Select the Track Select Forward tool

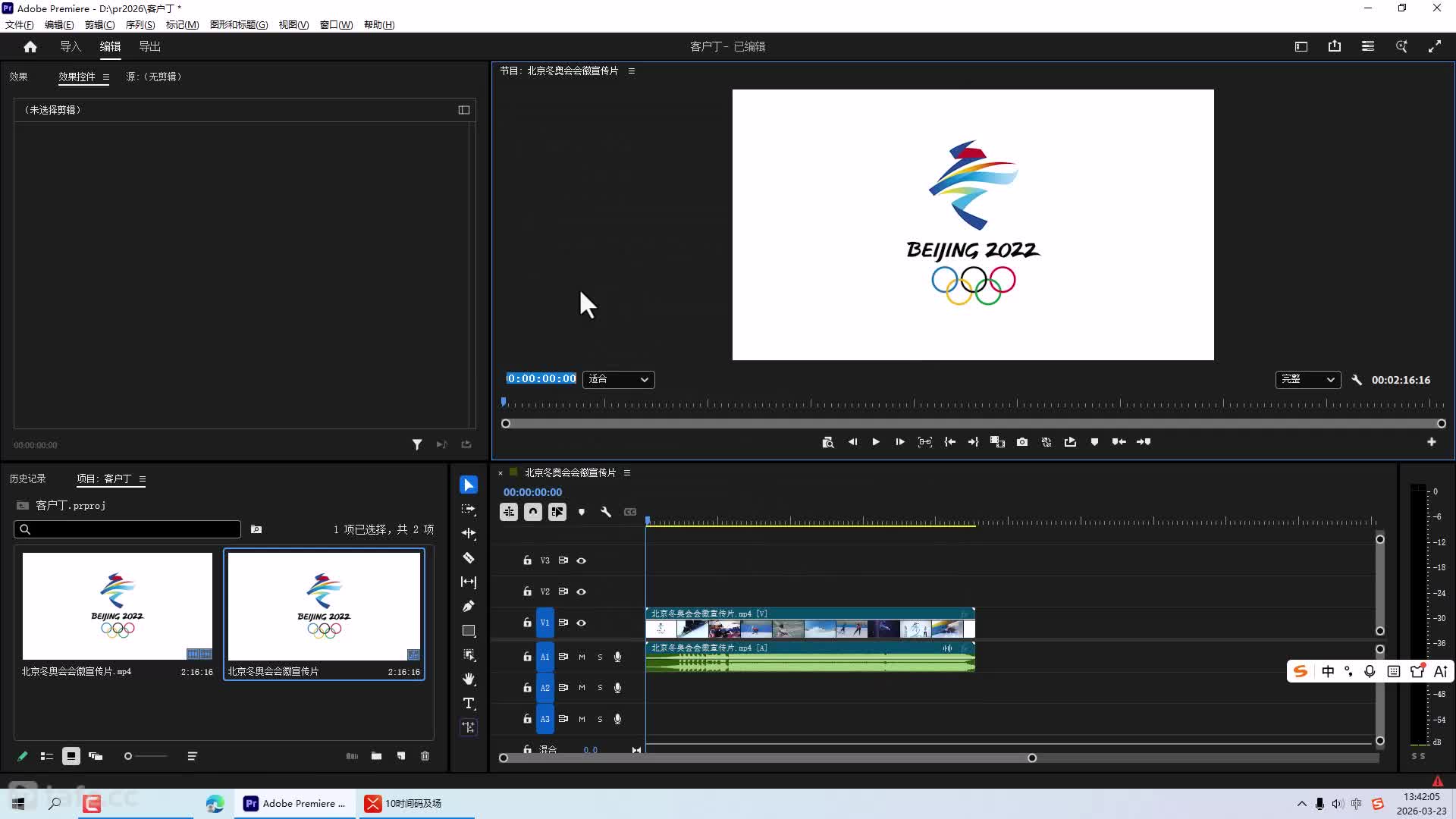tap(469, 509)
